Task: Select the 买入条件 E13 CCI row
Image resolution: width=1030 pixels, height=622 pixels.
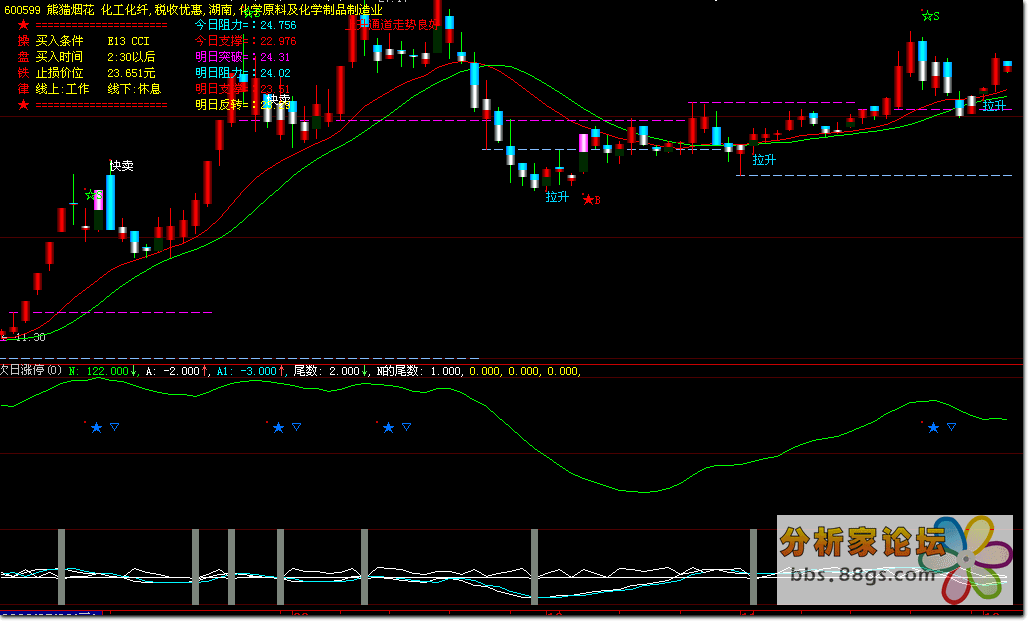Action: [93, 41]
